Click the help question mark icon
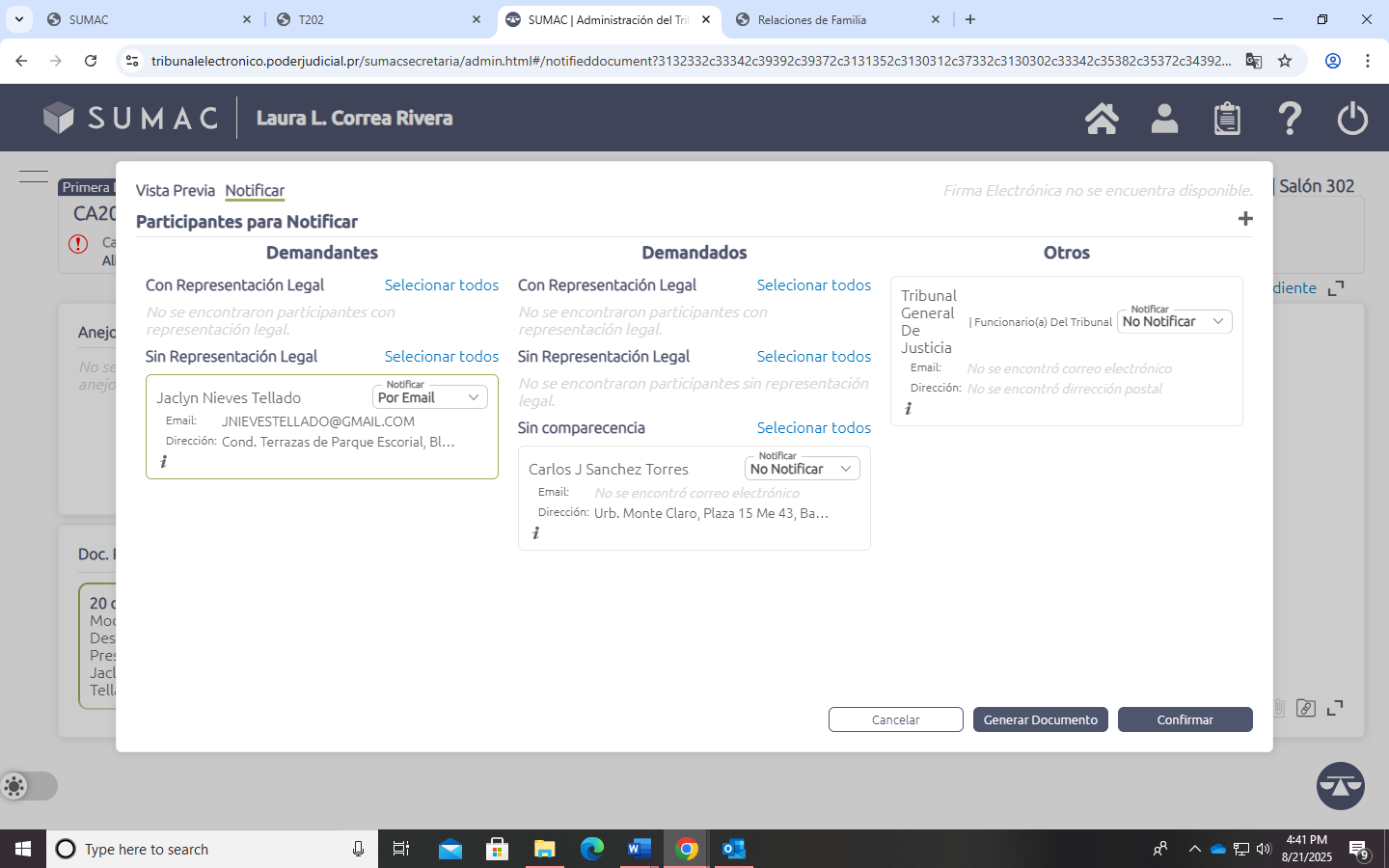Viewport: 1389px width, 868px height. point(1290,119)
